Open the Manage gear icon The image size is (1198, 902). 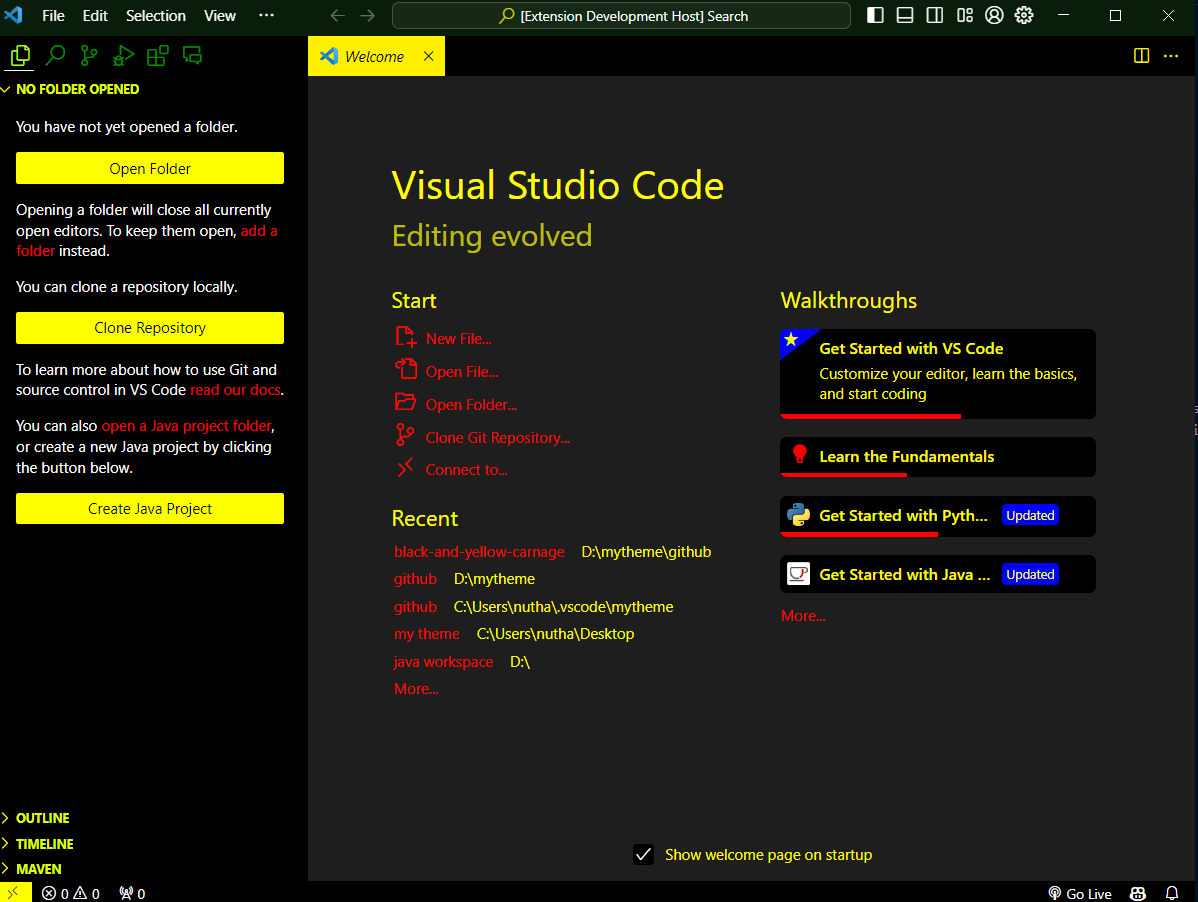click(x=1024, y=15)
